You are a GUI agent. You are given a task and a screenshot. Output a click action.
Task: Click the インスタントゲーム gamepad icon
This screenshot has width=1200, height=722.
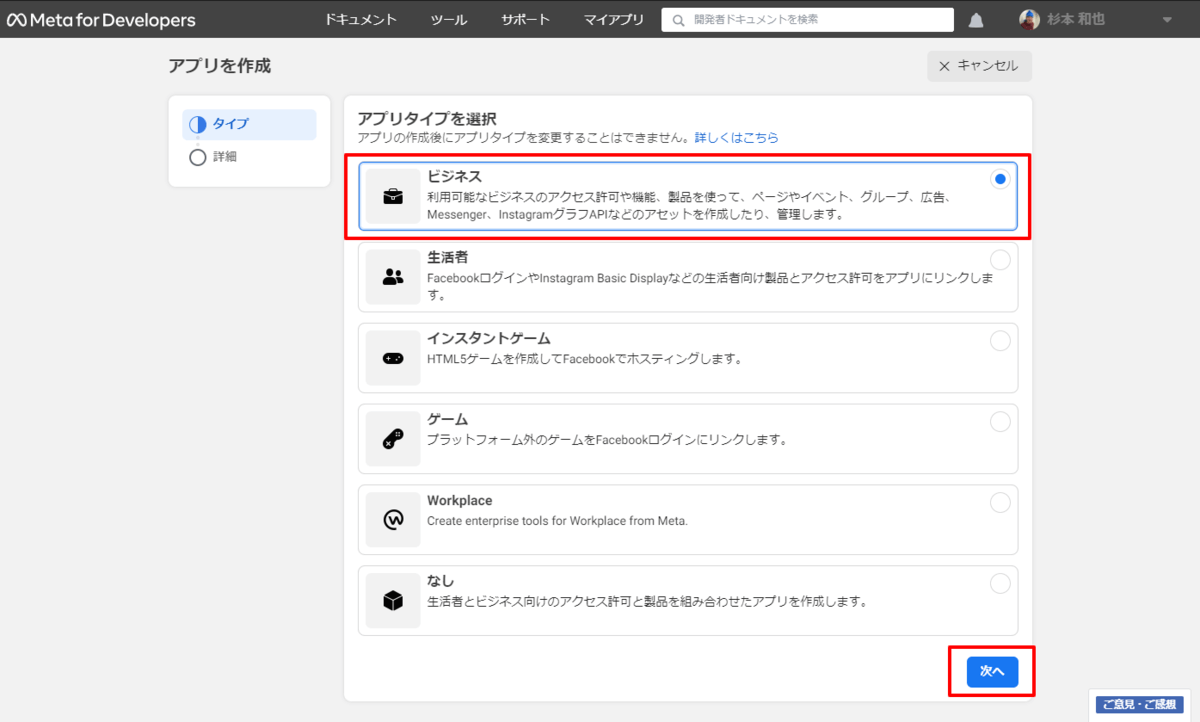[x=393, y=358]
